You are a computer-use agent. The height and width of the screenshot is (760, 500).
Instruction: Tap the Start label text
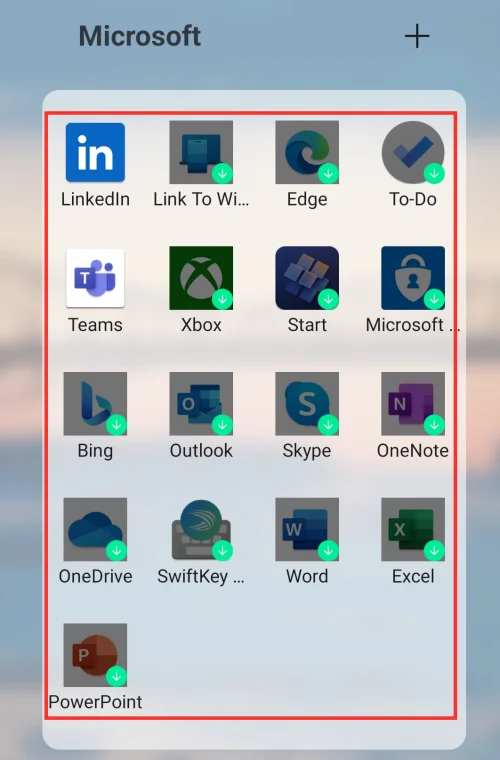pos(307,325)
